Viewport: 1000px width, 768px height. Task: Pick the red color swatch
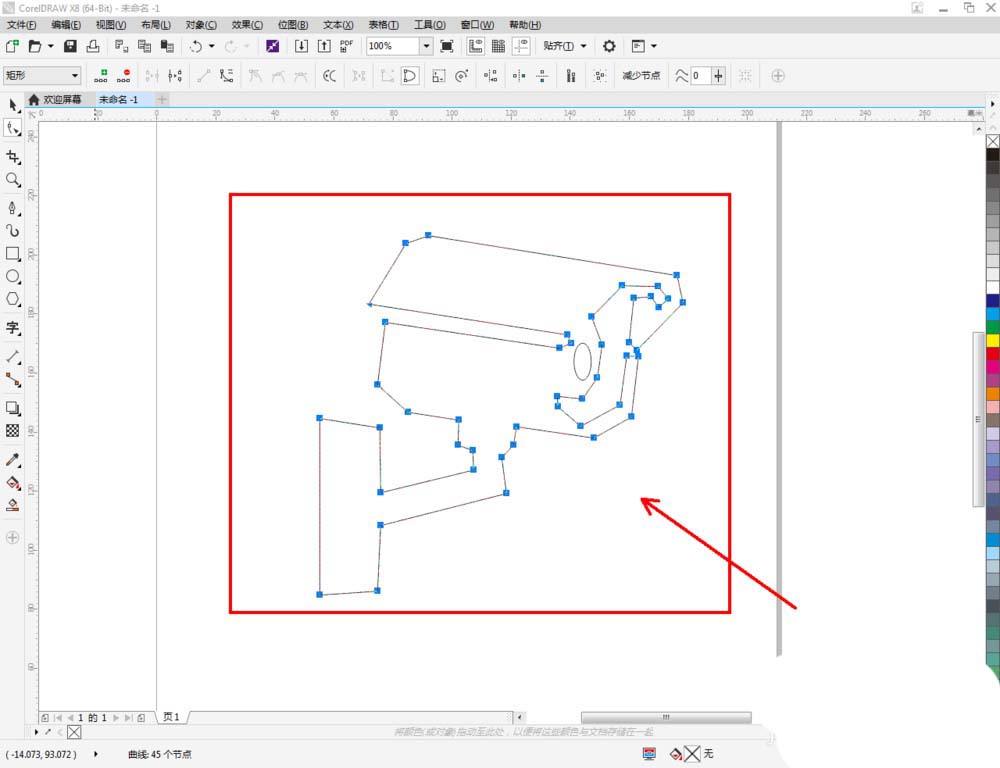(993, 353)
